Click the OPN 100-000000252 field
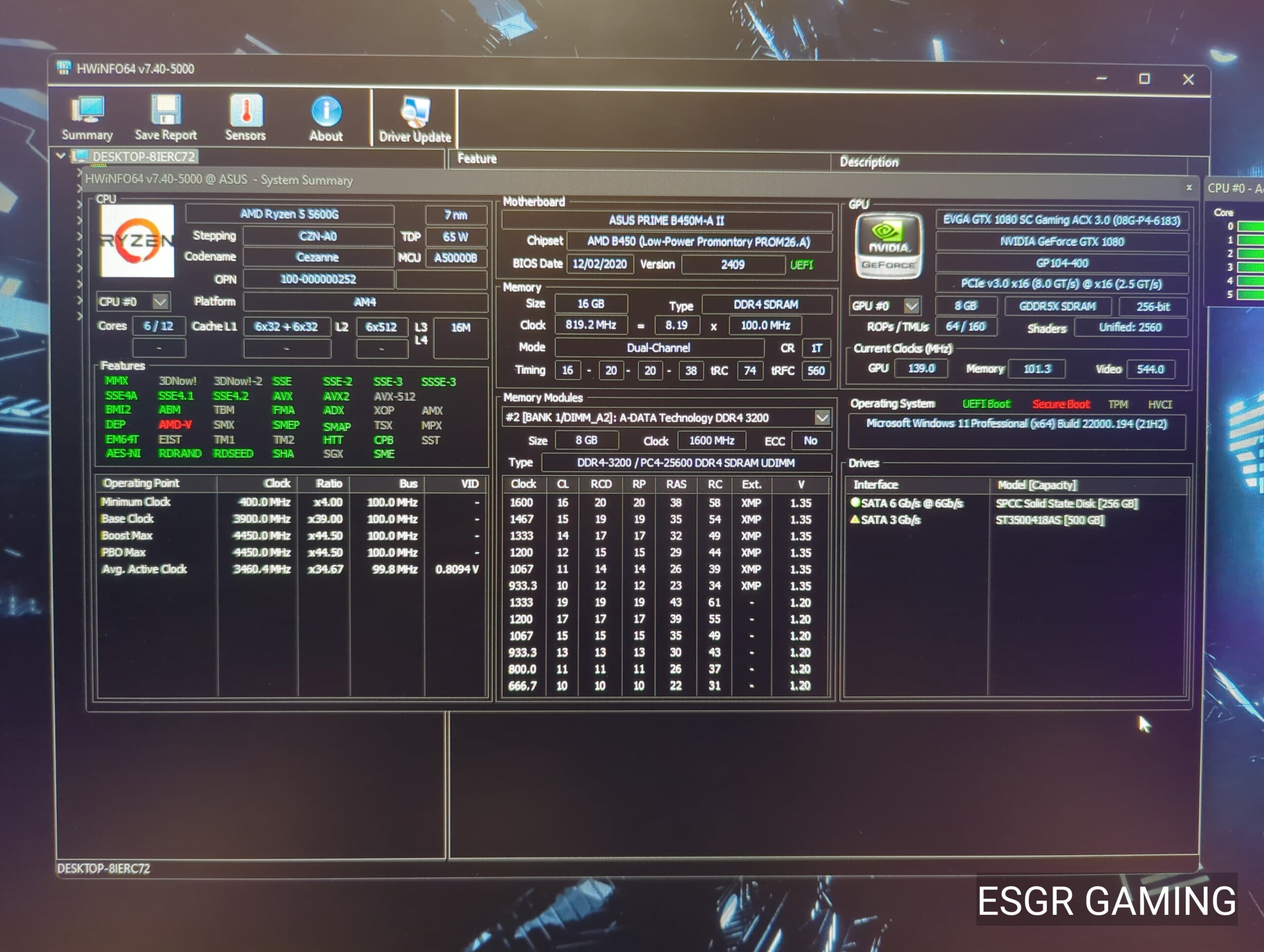1264x952 pixels. pos(317,279)
